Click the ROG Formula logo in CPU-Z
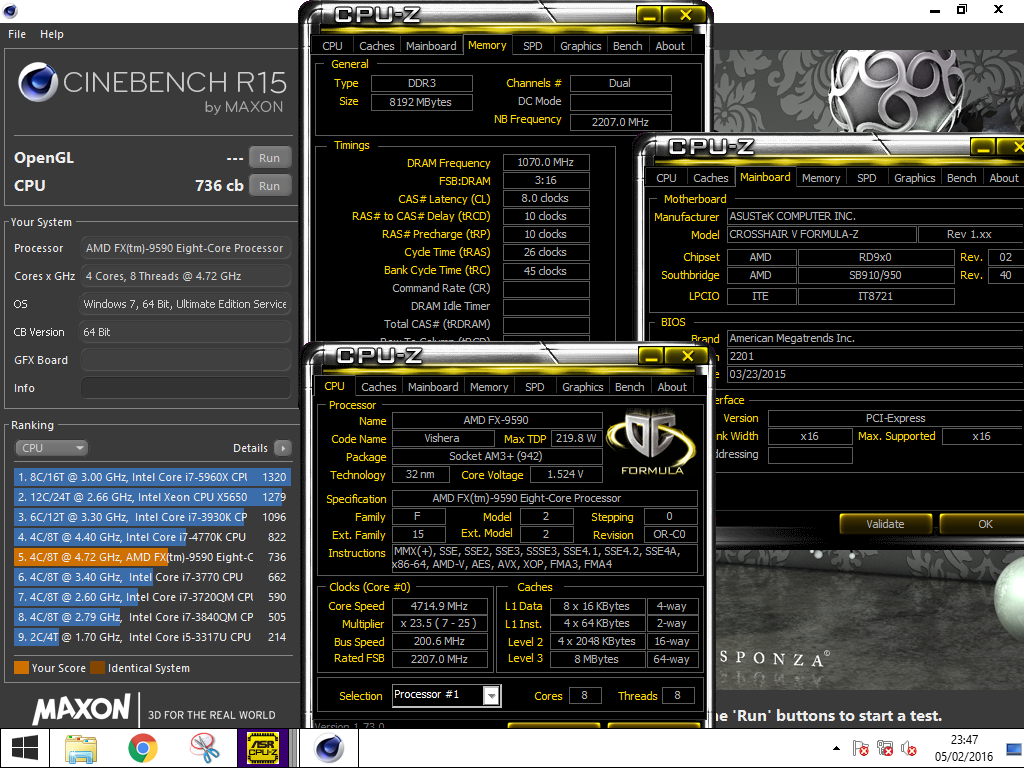Image resolution: width=1024 pixels, height=768 pixels. pyautogui.click(x=651, y=442)
